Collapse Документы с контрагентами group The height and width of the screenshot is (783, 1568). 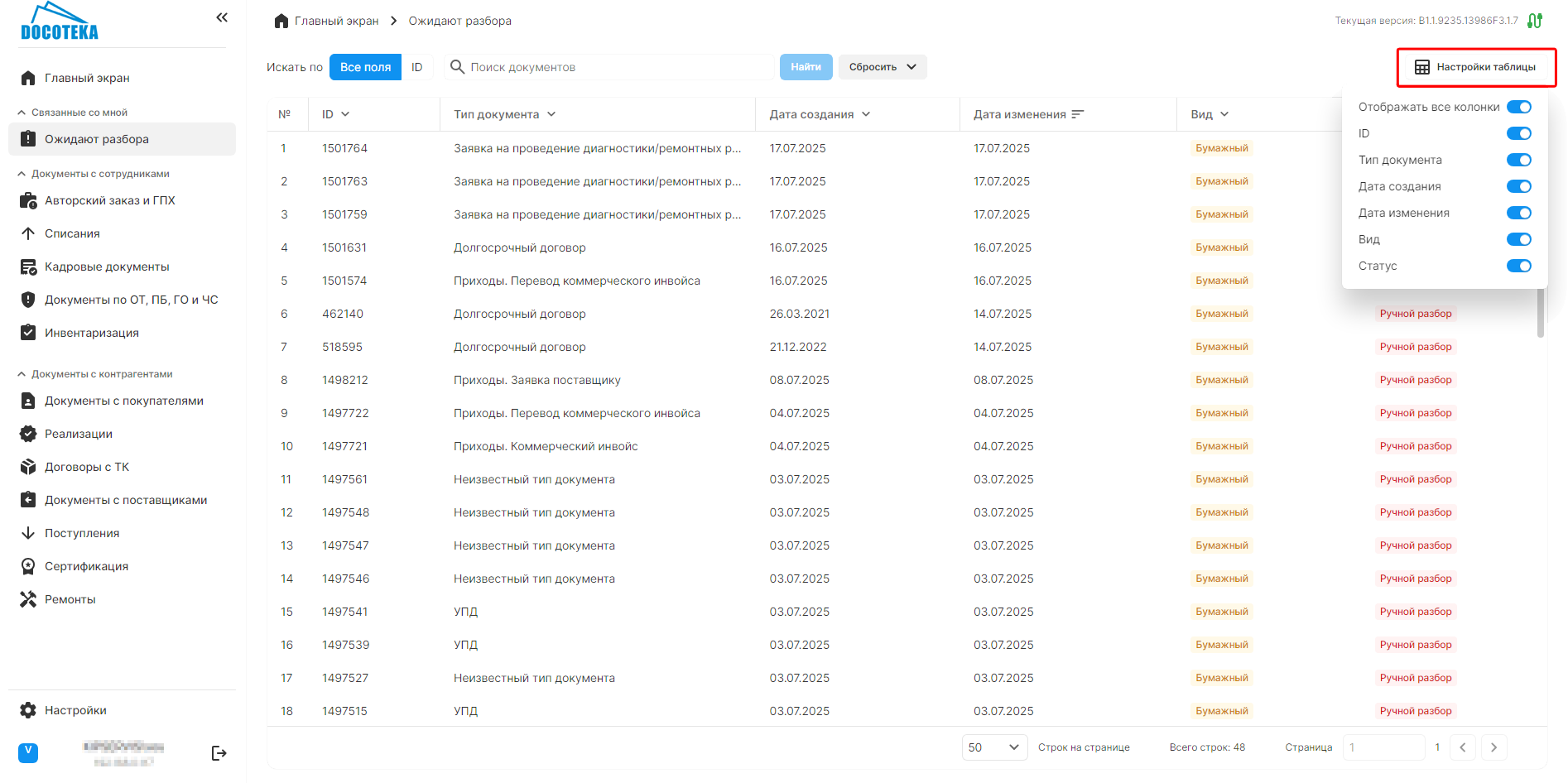[x=22, y=374]
